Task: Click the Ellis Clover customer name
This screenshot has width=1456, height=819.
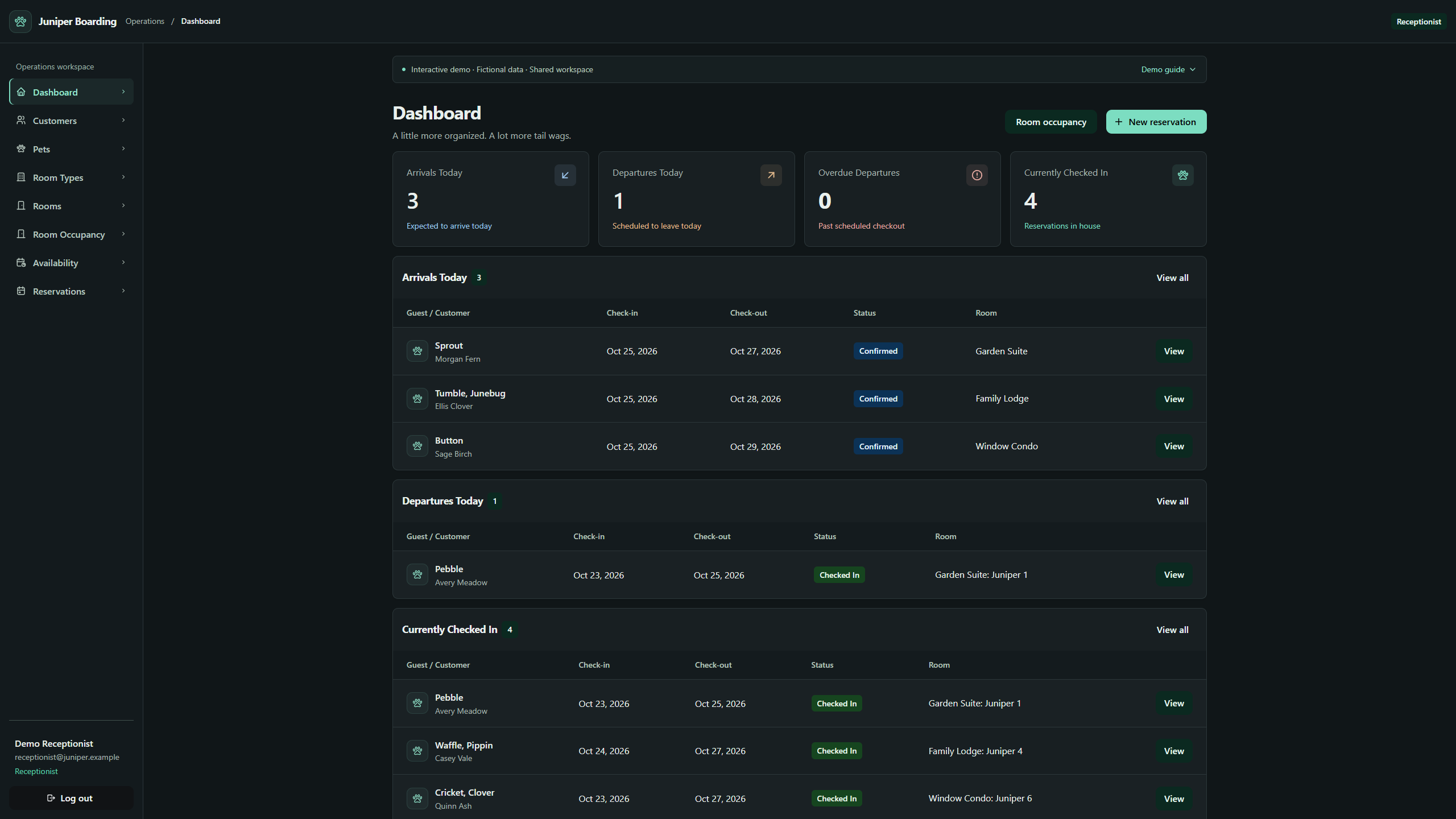Action: (x=453, y=406)
